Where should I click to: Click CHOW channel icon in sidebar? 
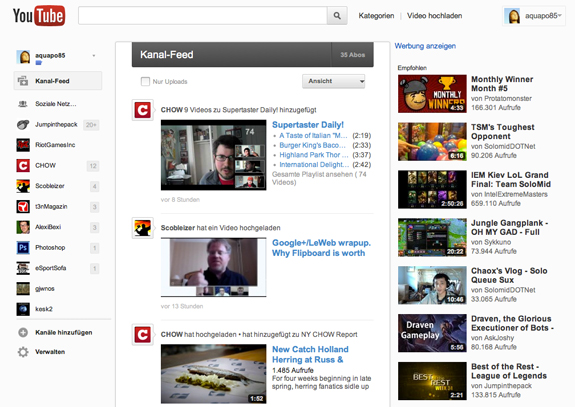[23, 166]
